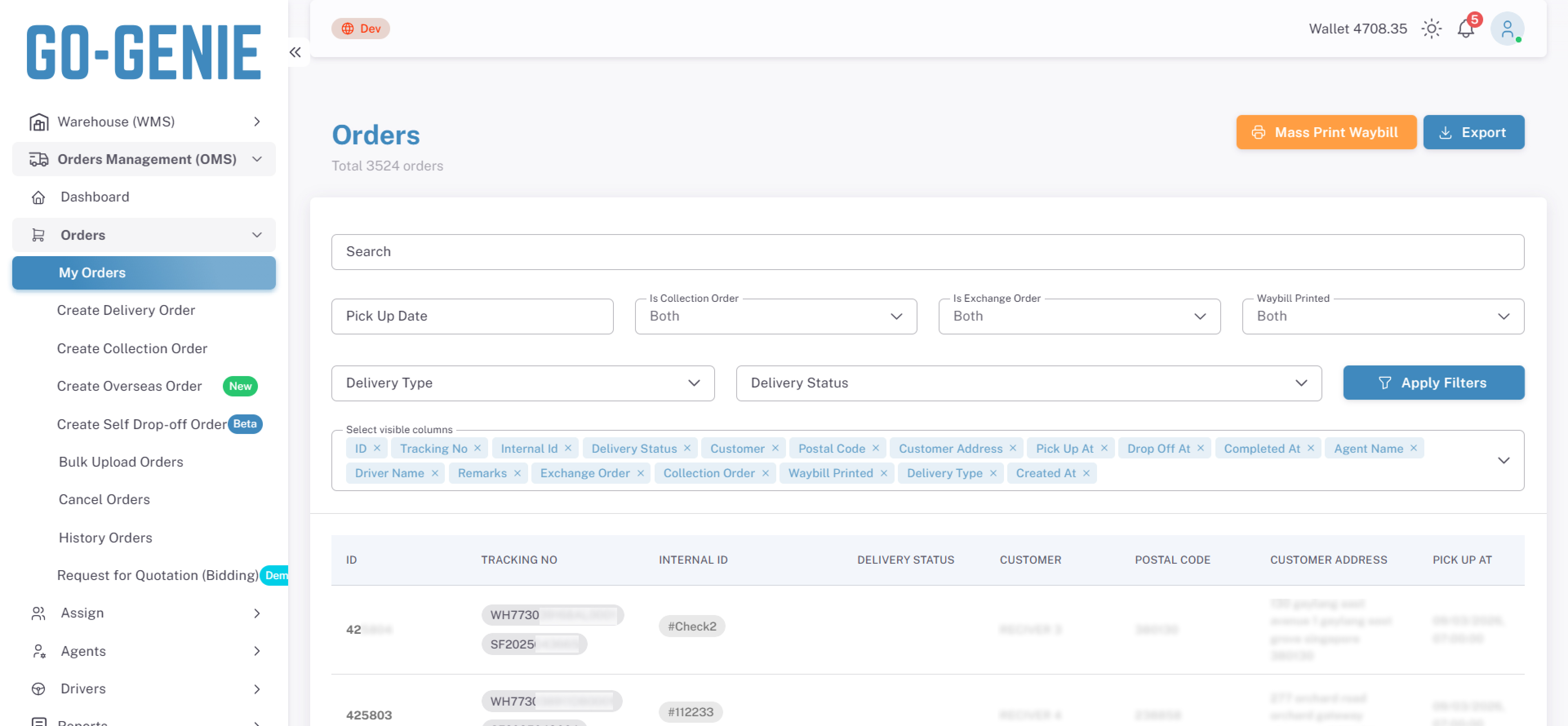Remove the Customer Address column chip
Viewport: 1568px width, 726px height.
click(x=1013, y=449)
